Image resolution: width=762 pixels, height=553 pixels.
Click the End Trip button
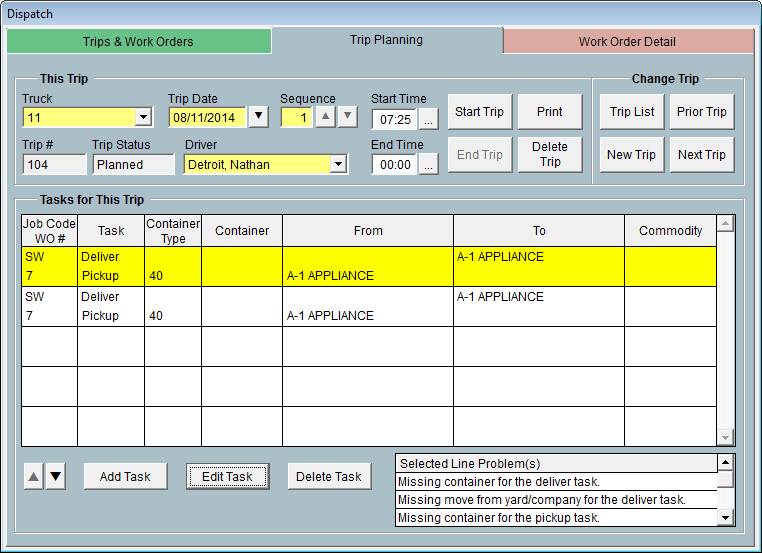pyautogui.click(x=480, y=155)
